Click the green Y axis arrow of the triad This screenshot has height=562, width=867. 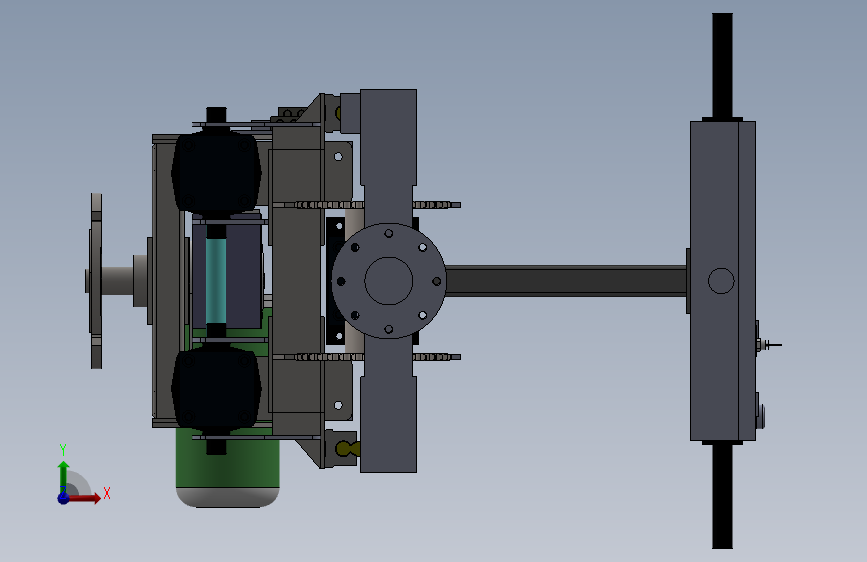[x=64, y=477]
